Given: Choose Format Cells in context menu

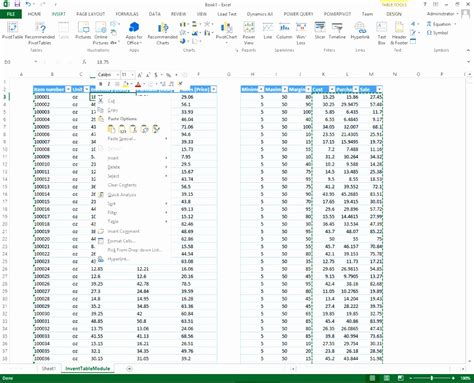Looking at the screenshot, I should click(x=133, y=241).
